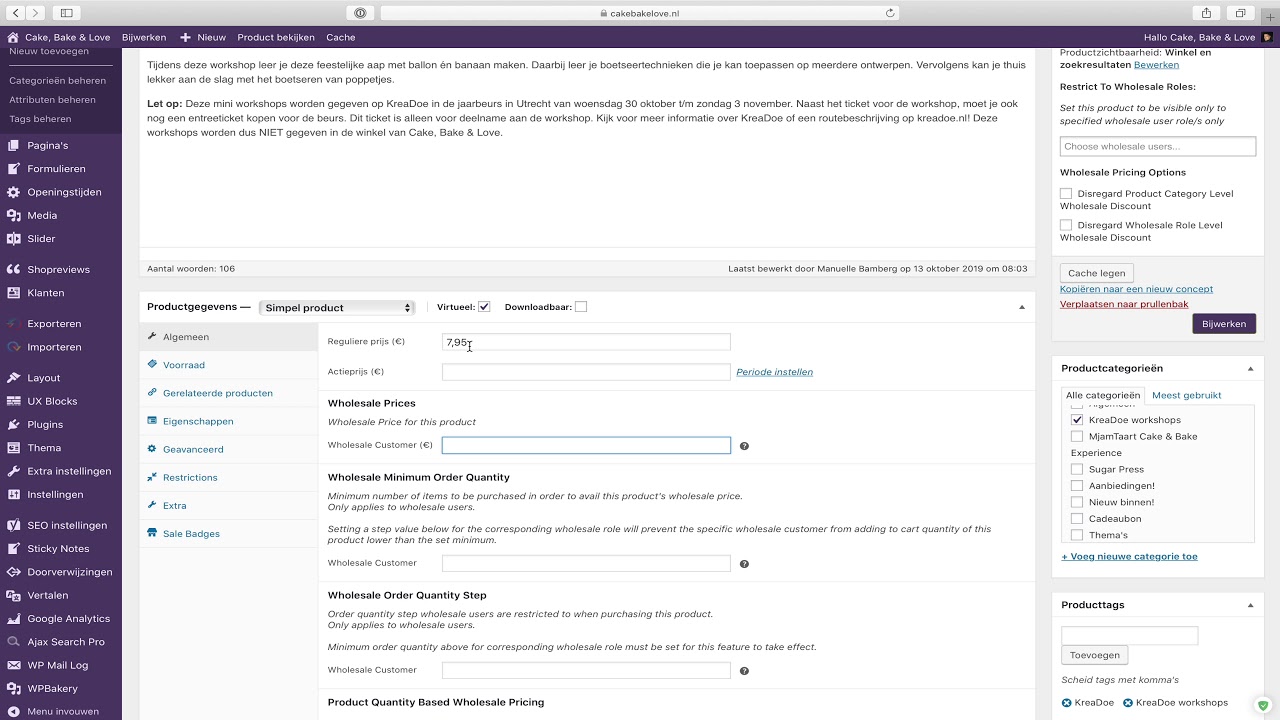Viewport: 1280px width, 720px height.
Task: Click the Klanten sidebar icon
Action: point(13,293)
